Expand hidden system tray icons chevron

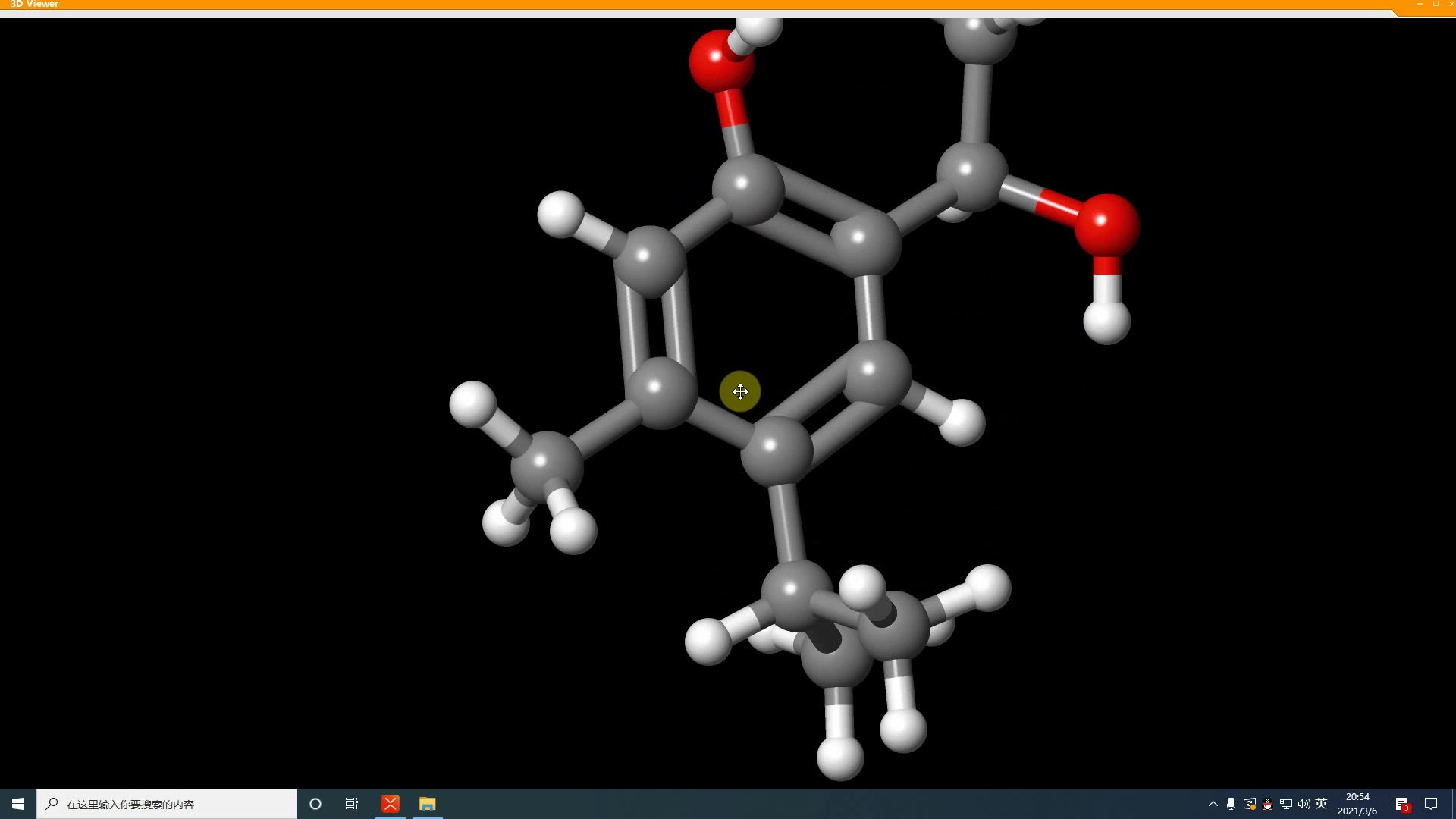click(x=1213, y=804)
